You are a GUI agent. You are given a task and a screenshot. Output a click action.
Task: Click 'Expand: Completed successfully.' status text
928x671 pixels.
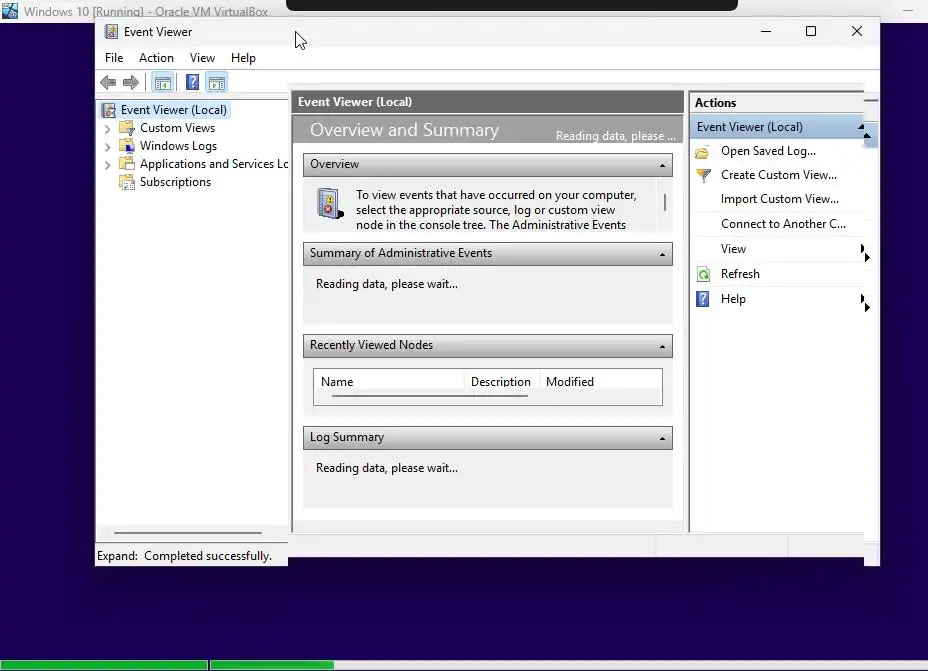(184, 556)
